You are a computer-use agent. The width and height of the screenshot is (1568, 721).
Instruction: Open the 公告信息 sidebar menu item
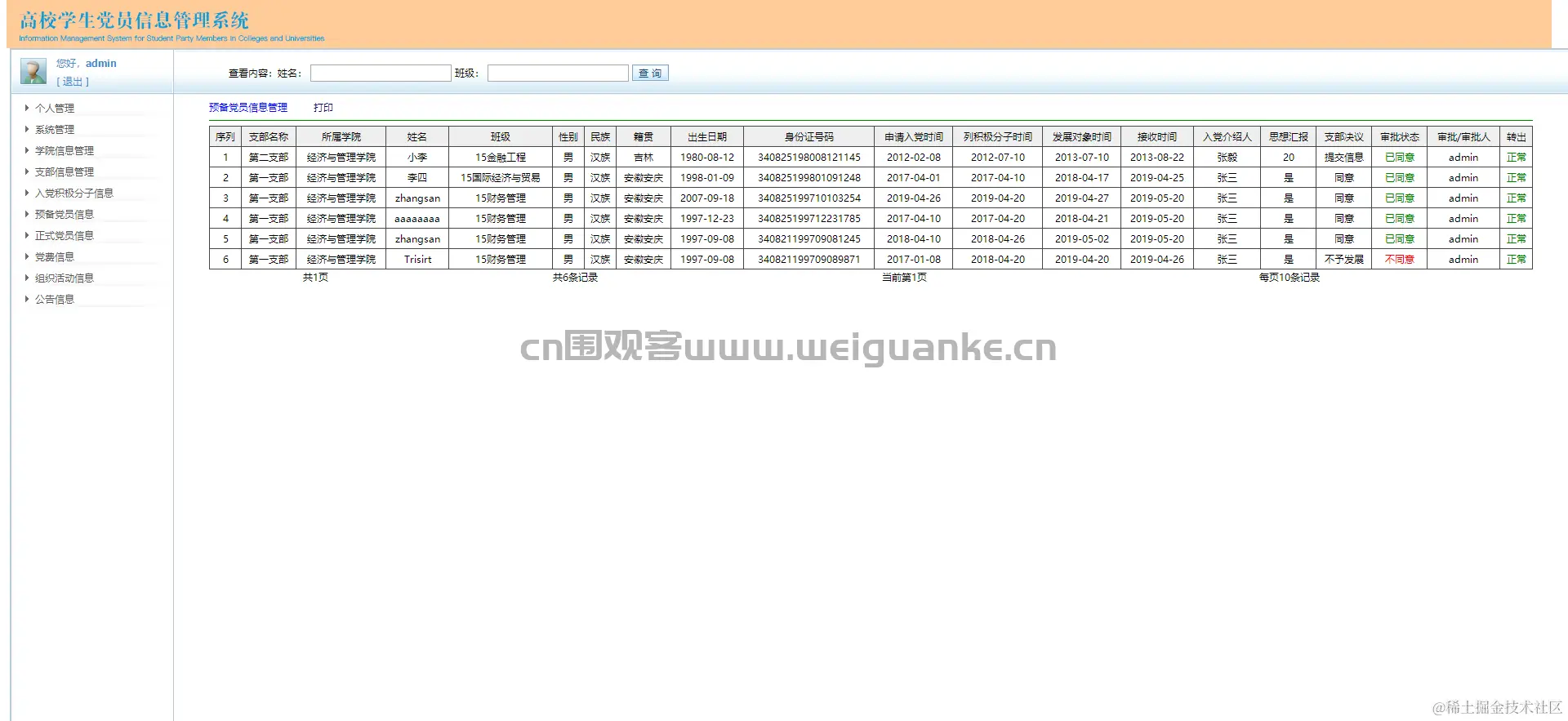point(55,300)
